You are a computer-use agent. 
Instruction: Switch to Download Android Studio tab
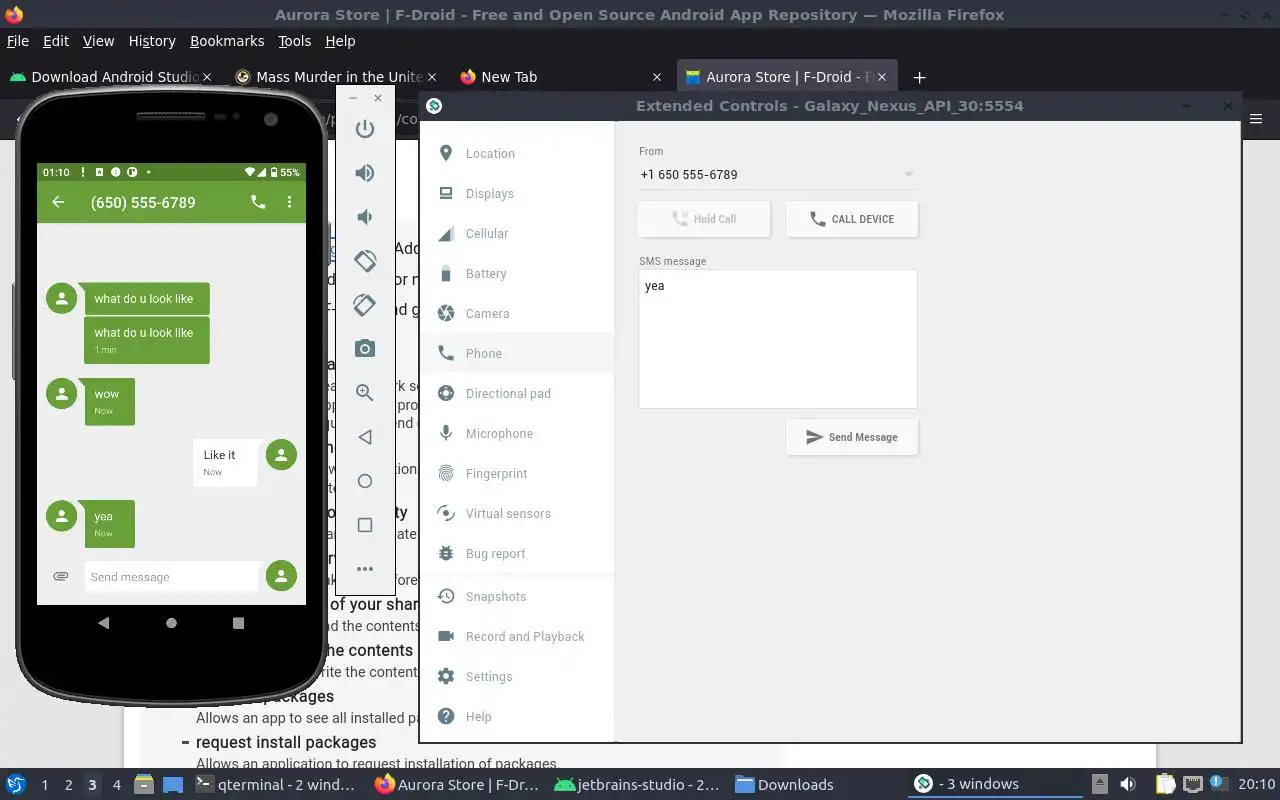point(110,77)
